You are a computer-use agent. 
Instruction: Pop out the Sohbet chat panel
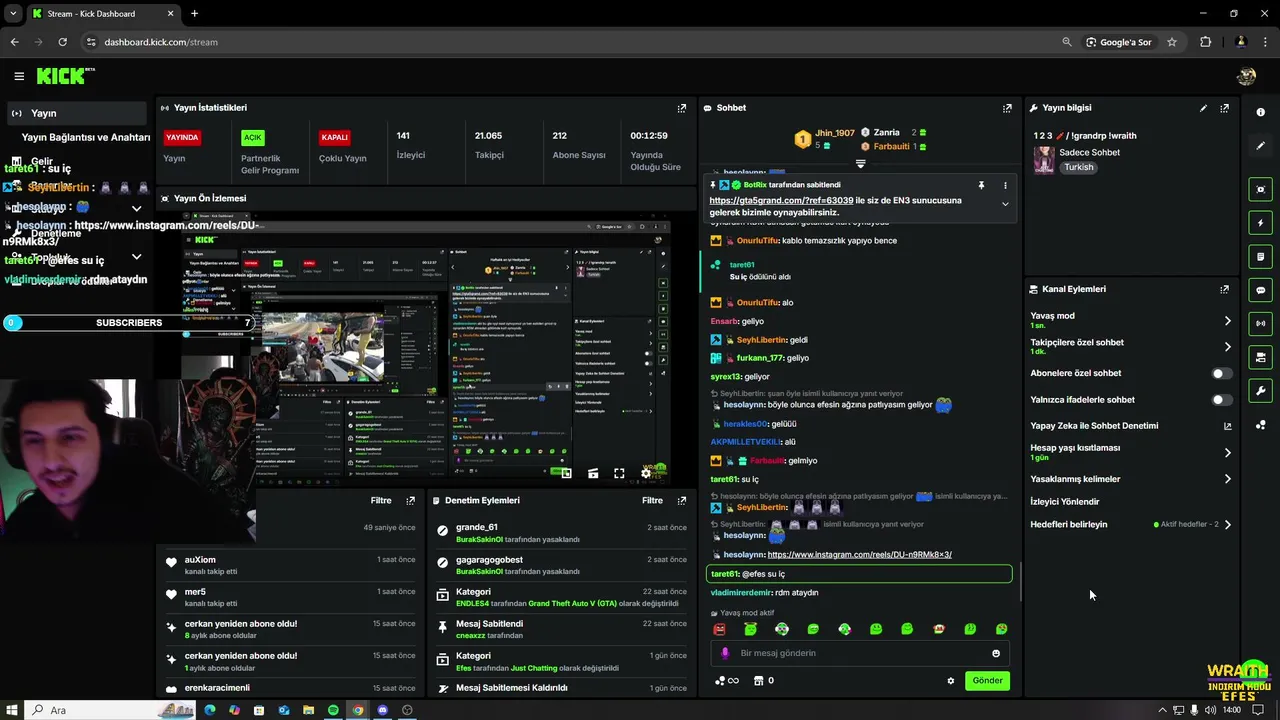point(1007,108)
